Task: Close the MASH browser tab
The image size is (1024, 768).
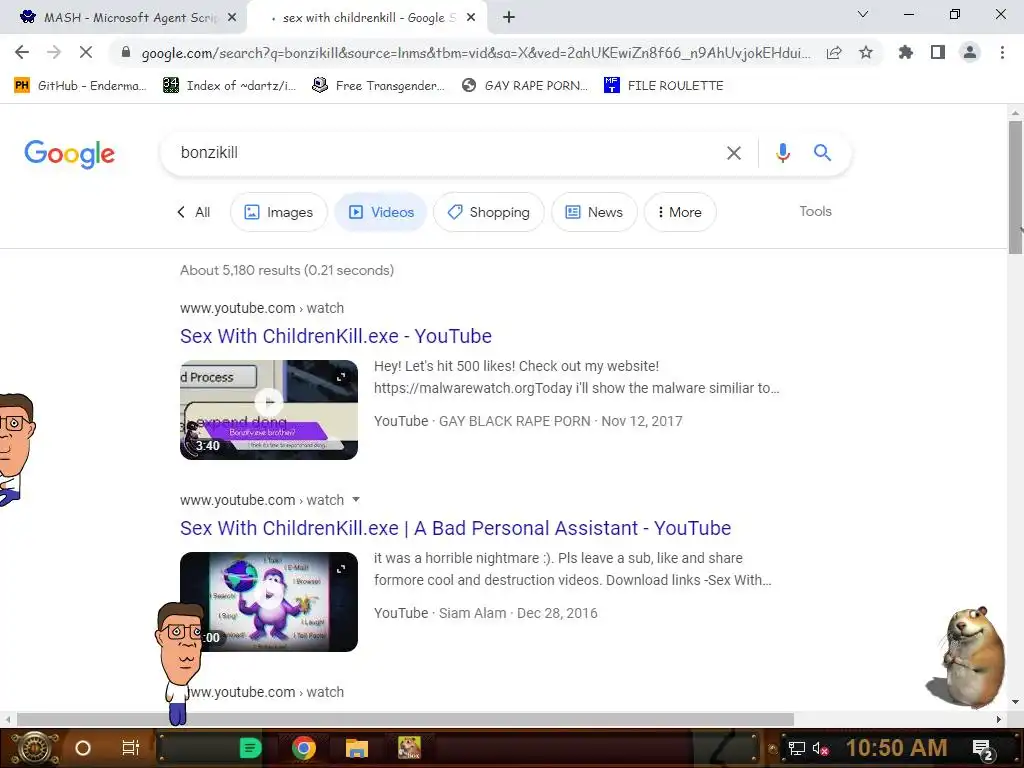Action: (x=232, y=18)
